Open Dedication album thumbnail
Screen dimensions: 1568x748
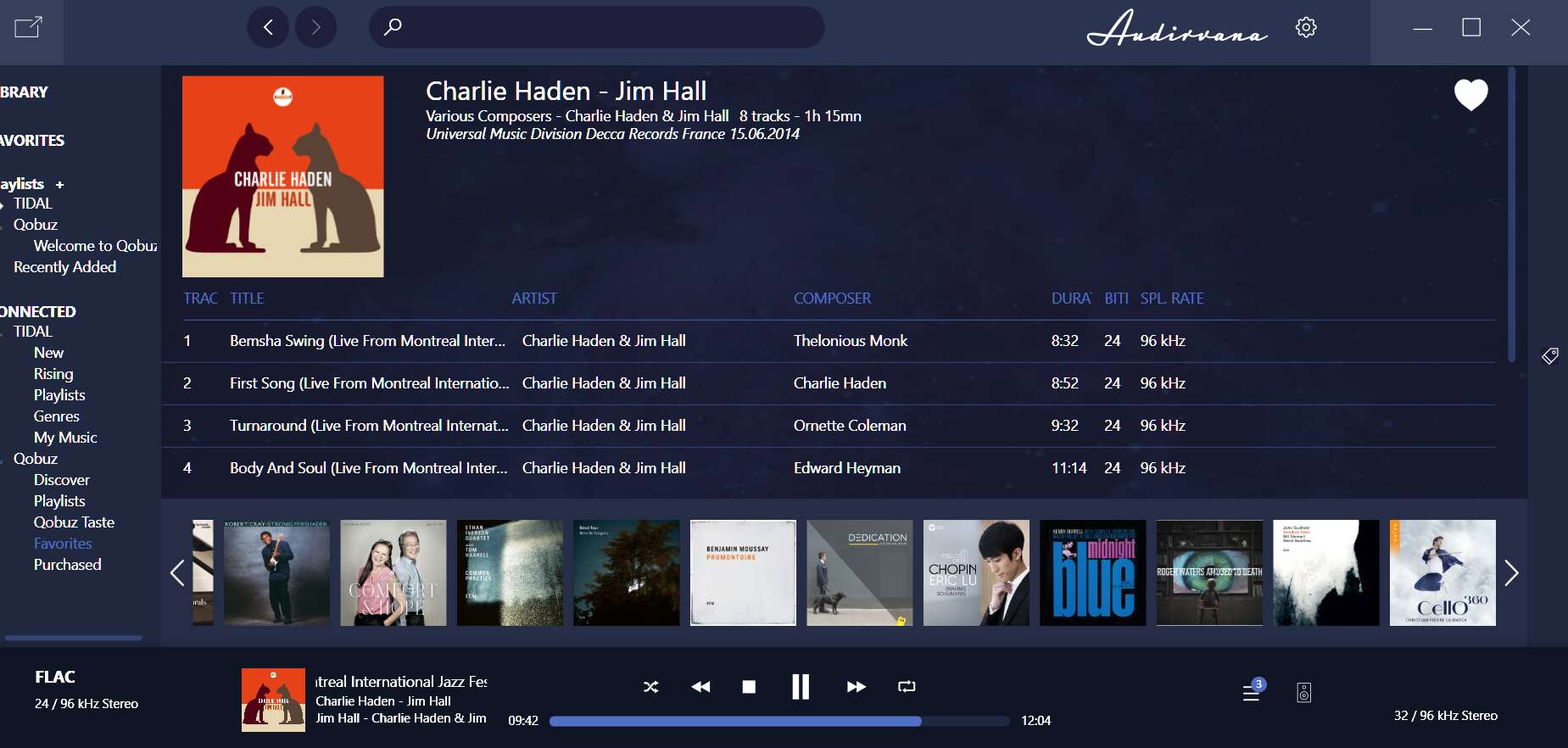860,573
